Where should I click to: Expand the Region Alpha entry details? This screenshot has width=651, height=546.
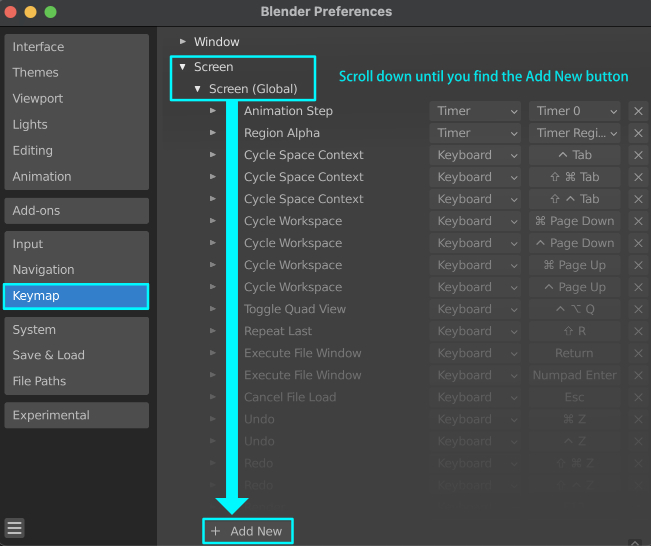point(213,133)
